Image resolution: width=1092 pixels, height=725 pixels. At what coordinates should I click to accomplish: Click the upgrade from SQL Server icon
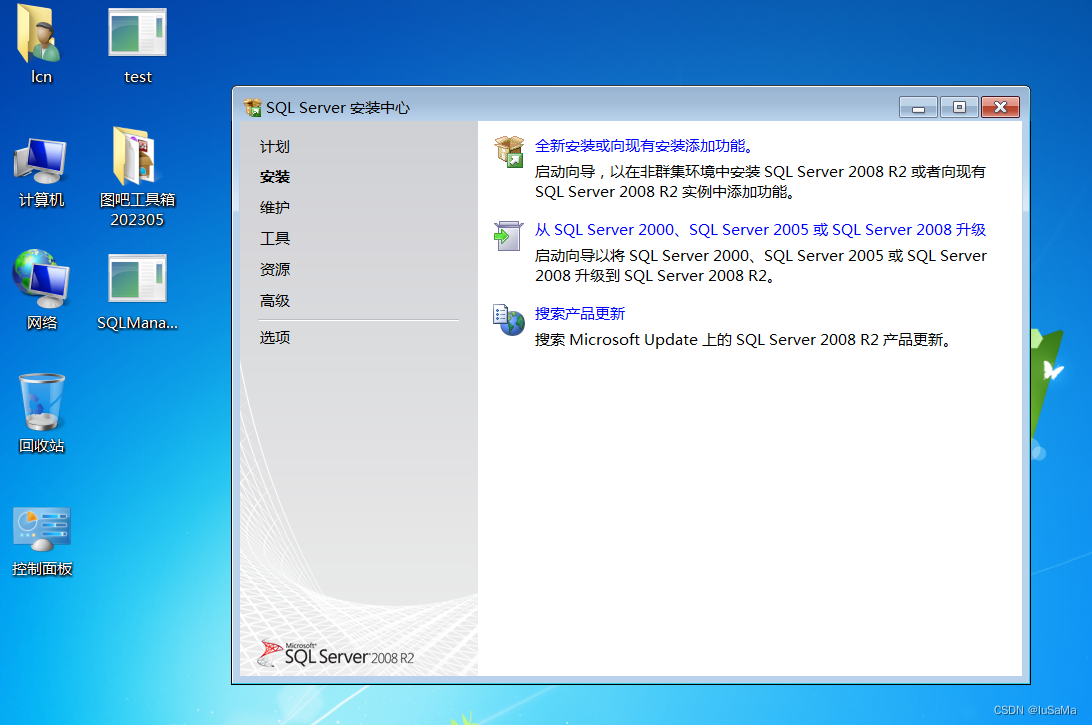pyautogui.click(x=508, y=235)
